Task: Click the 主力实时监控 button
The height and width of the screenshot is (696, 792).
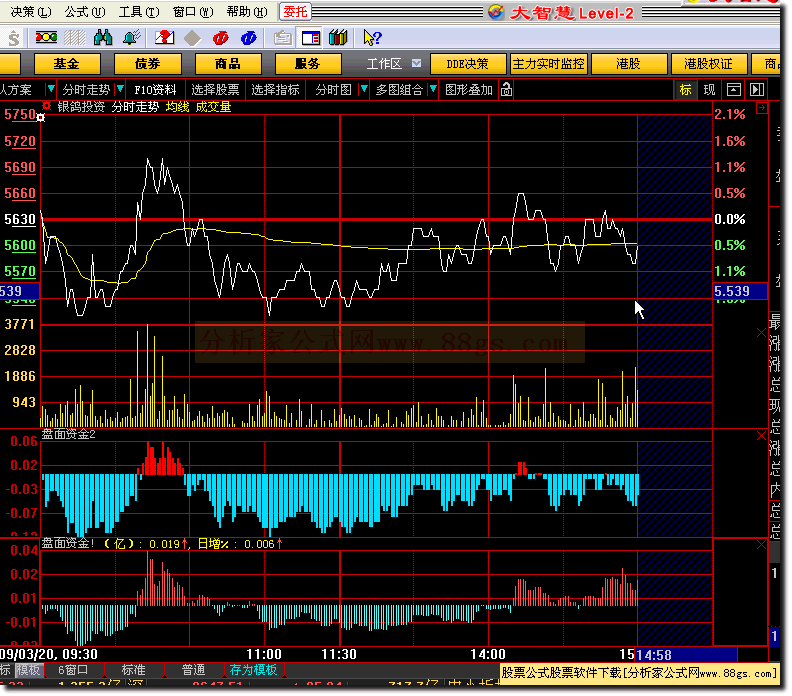Action: point(549,64)
